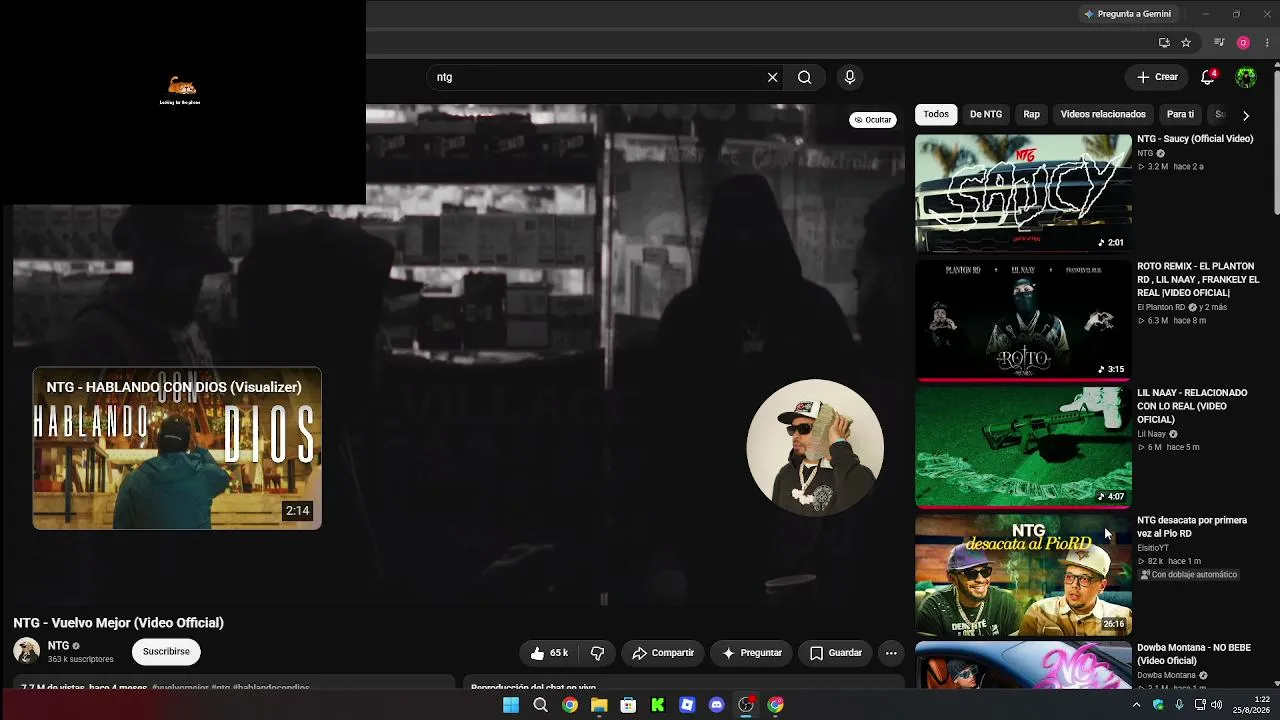Screen dimensions: 1280x720
Task: Open Microsoft Store from the taskbar
Action: click(x=628, y=705)
